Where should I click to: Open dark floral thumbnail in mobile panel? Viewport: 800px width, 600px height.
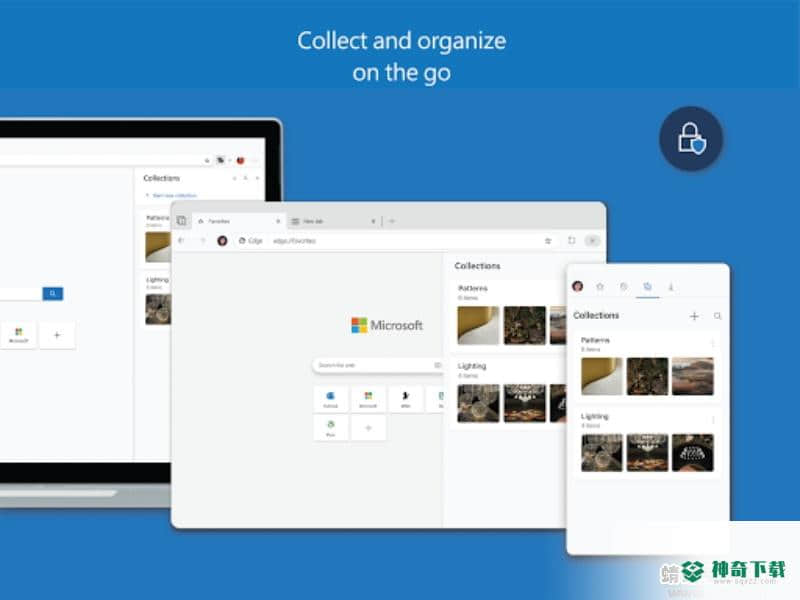[647, 377]
